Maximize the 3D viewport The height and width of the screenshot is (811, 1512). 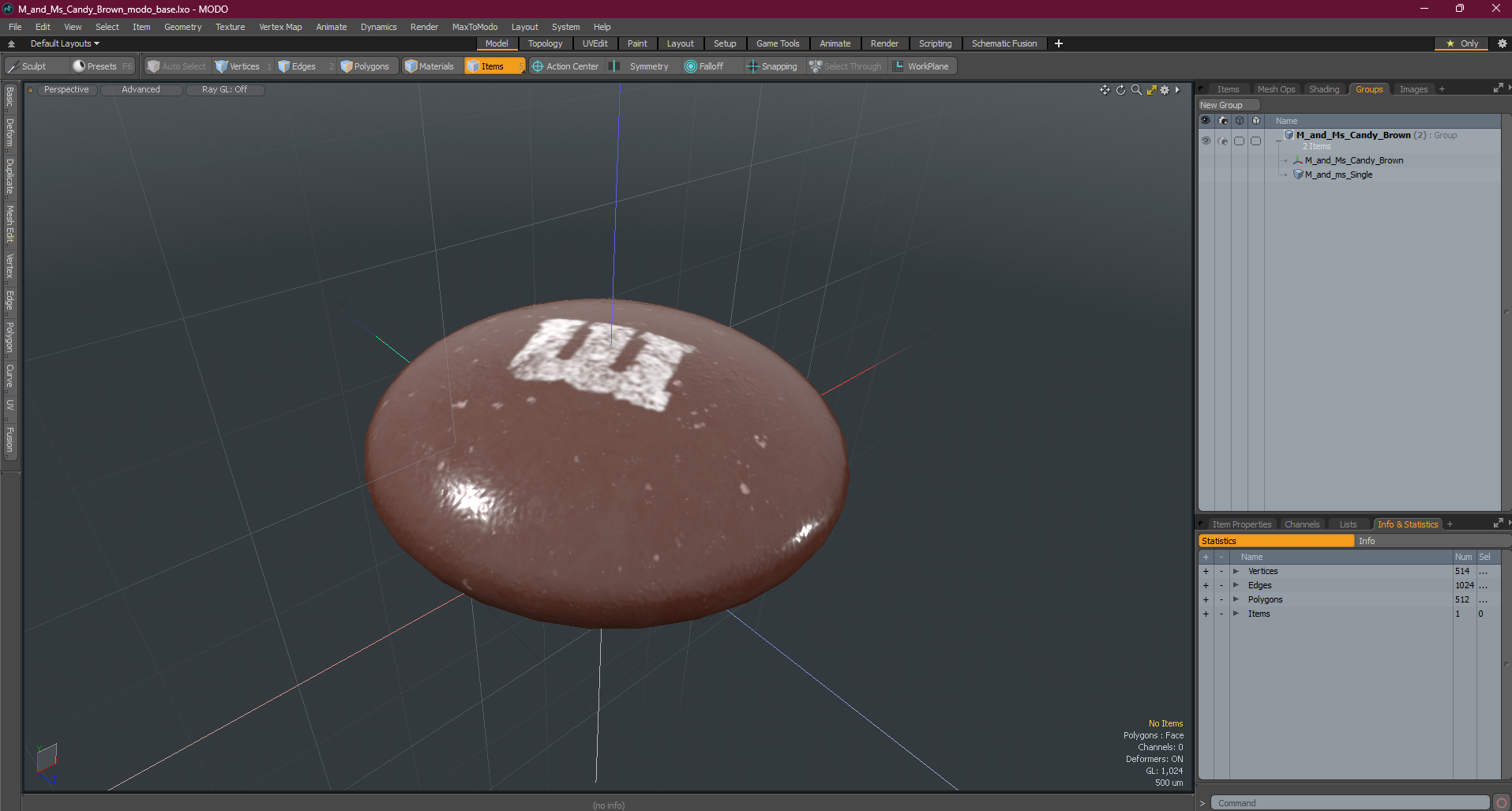[1151, 90]
